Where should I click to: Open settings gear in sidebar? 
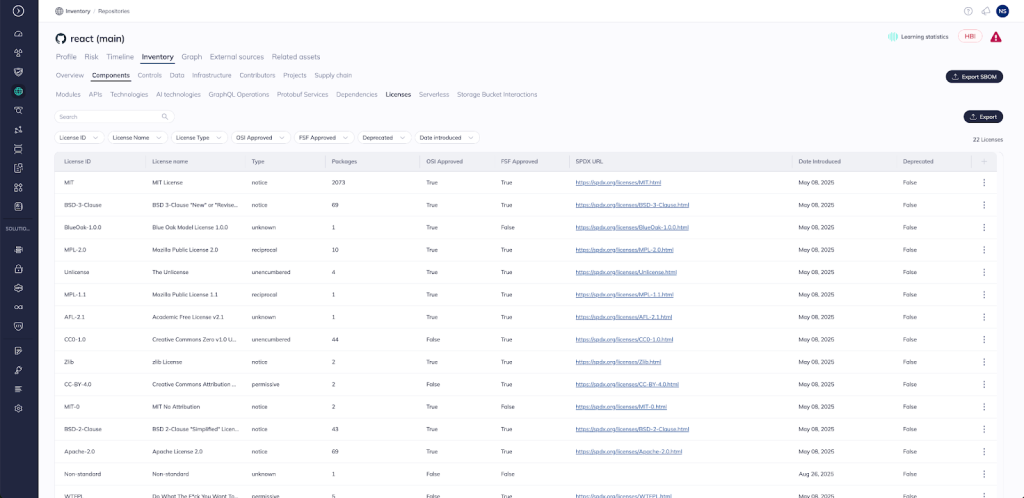(18, 409)
